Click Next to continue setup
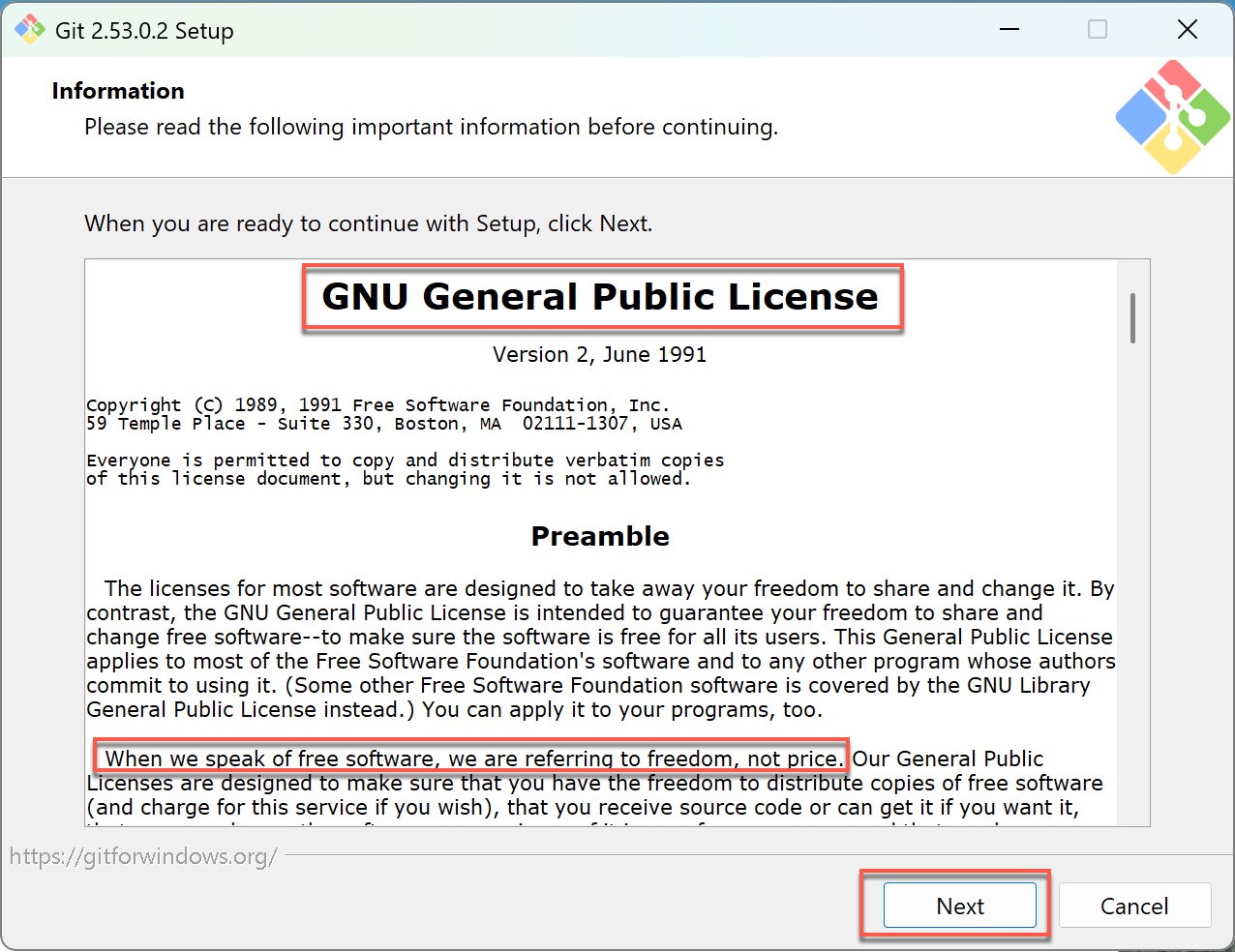This screenshot has height=952, width=1235. (959, 906)
